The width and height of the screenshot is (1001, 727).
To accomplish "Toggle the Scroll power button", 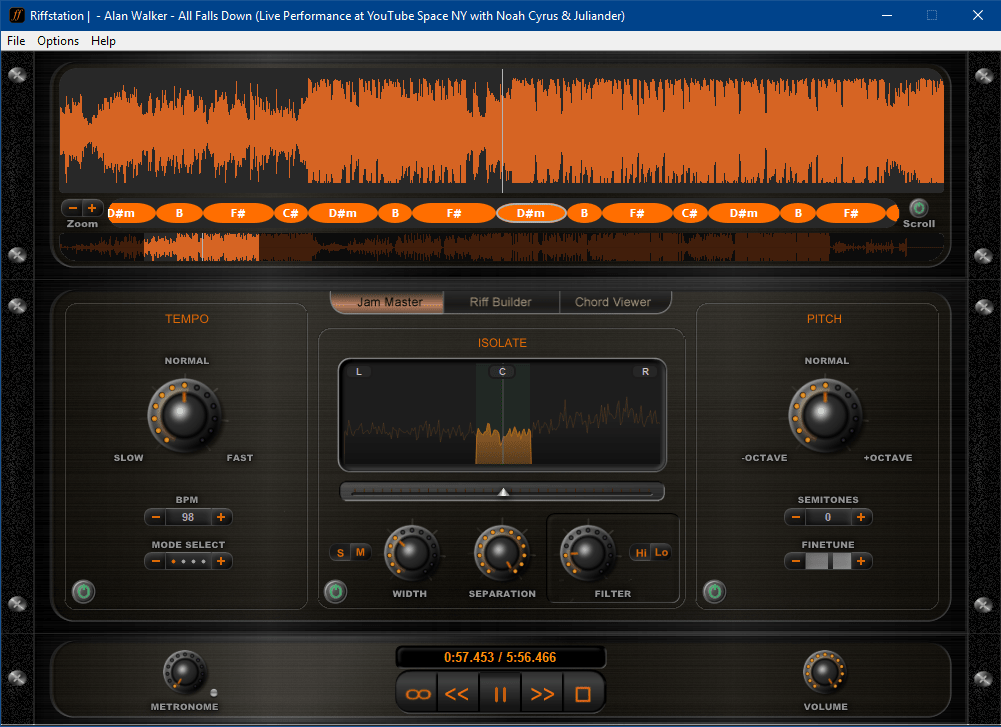I will 918,207.
